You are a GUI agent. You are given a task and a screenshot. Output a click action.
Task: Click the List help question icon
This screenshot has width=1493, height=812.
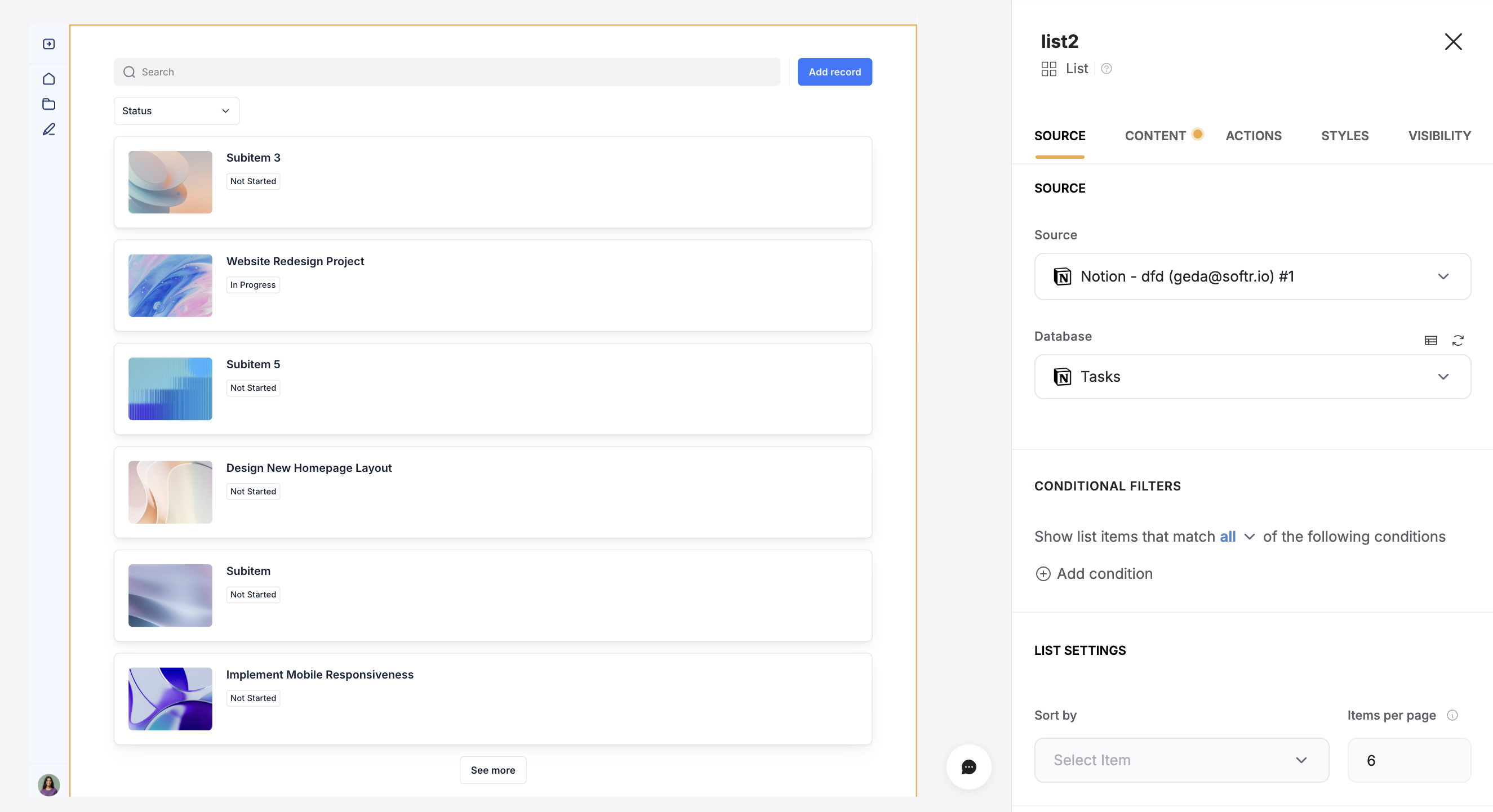coord(1106,69)
